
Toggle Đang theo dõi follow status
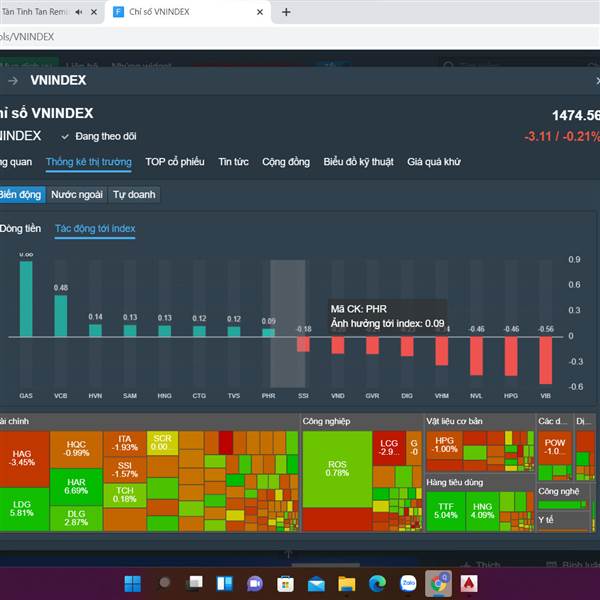point(99,136)
